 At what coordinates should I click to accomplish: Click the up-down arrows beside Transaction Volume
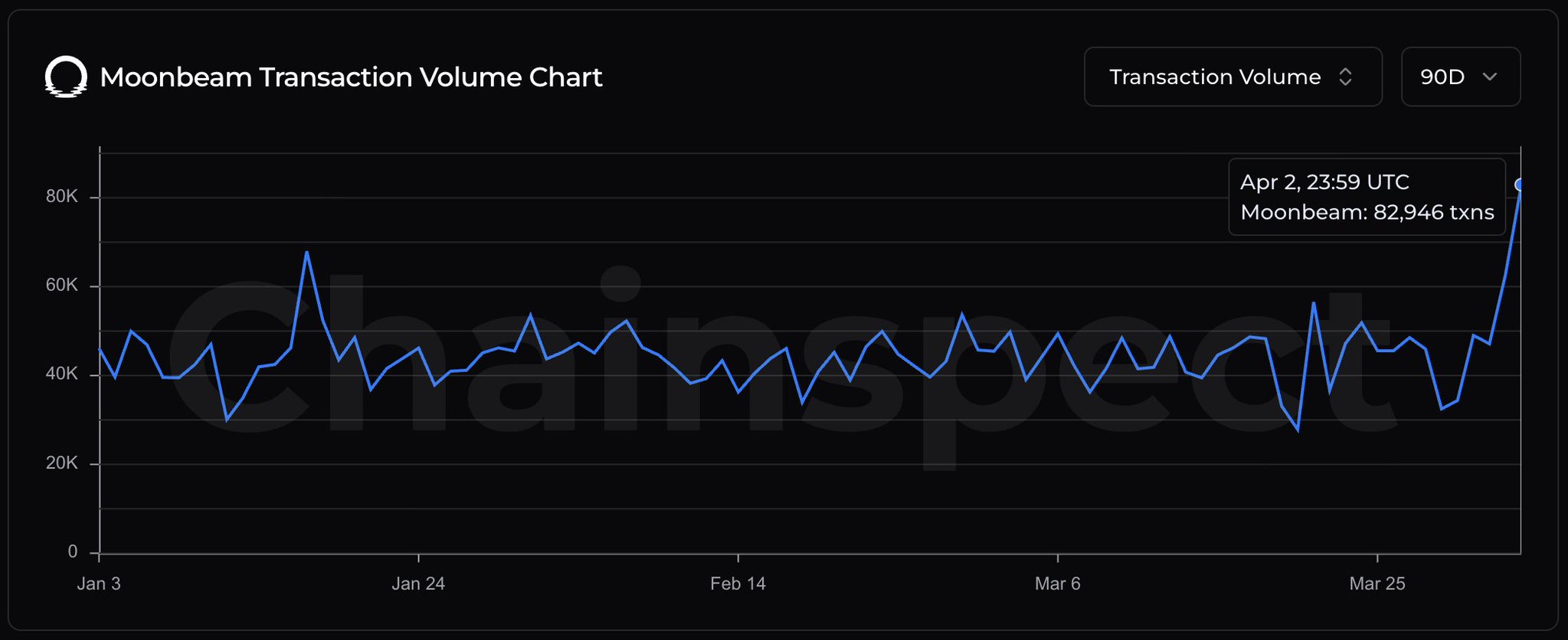pyautogui.click(x=1345, y=77)
